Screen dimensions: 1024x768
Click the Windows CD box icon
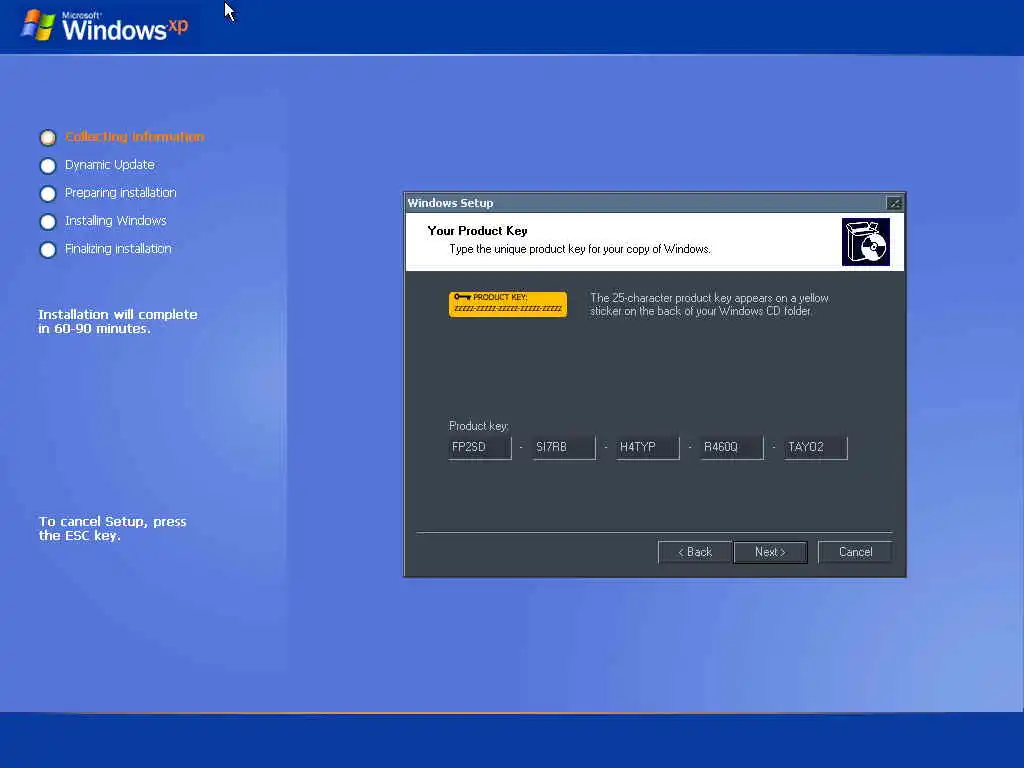tap(865, 242)
